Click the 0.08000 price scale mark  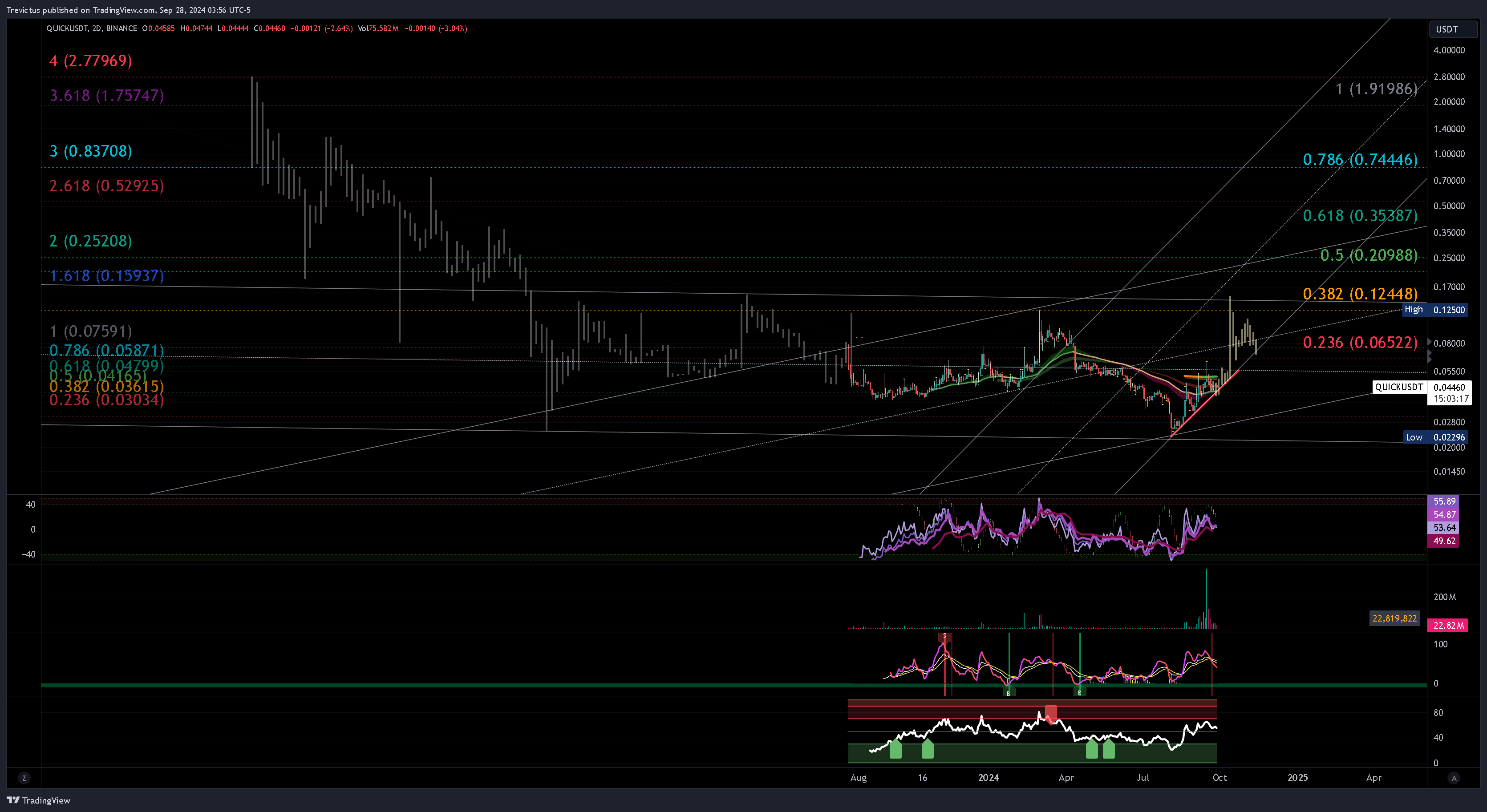1449,343
